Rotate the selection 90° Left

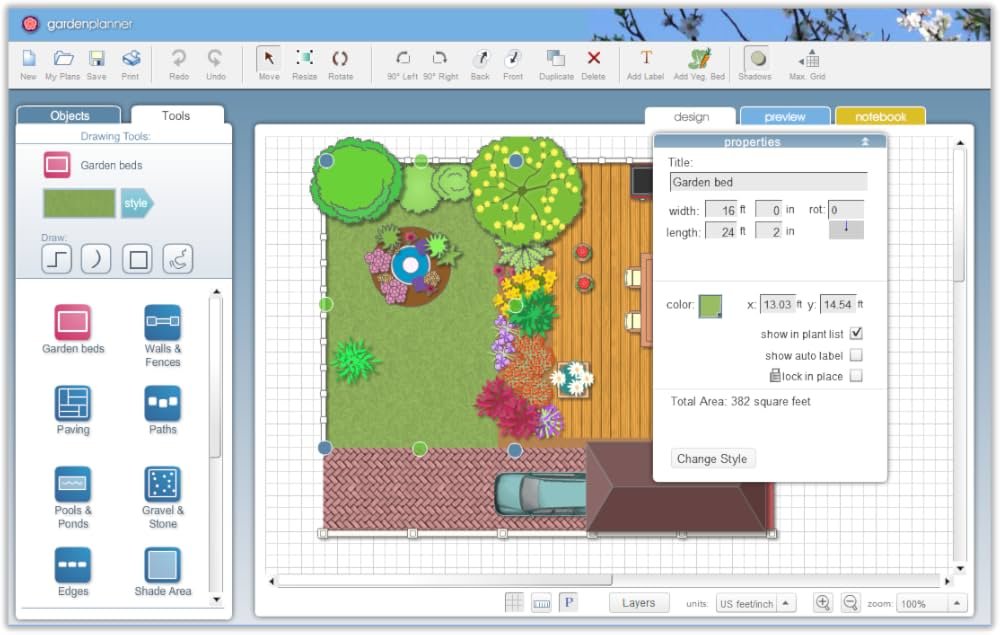(x=402, y=62)
